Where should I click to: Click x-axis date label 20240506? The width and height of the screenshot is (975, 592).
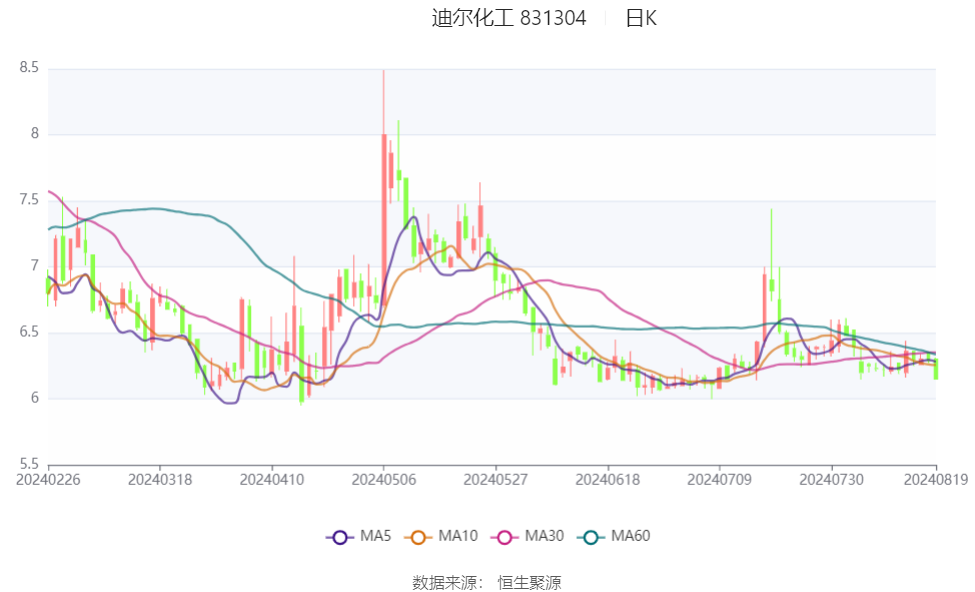coord(384,480)
